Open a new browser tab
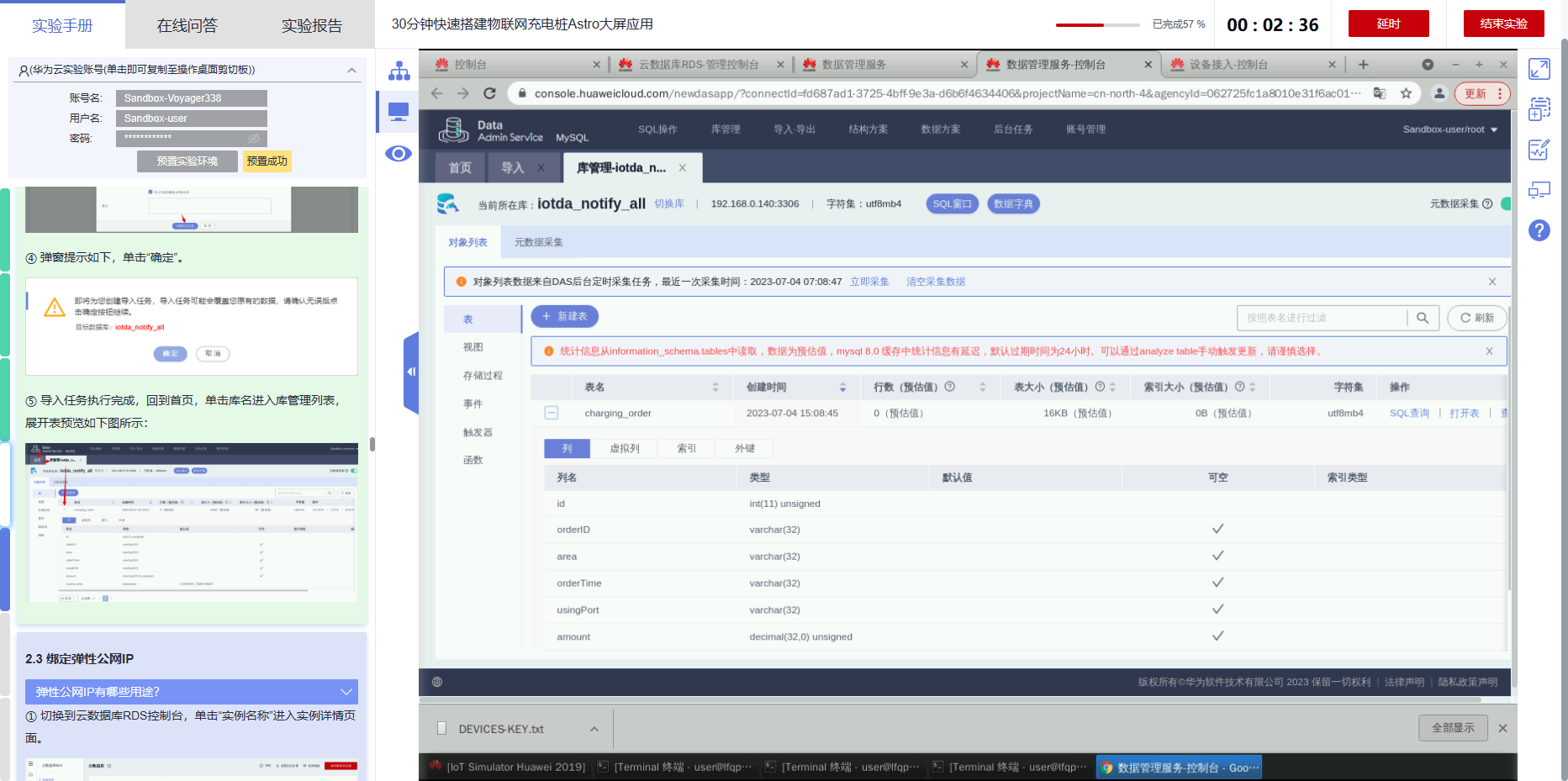1568x781 pixels. [1363, 65]
